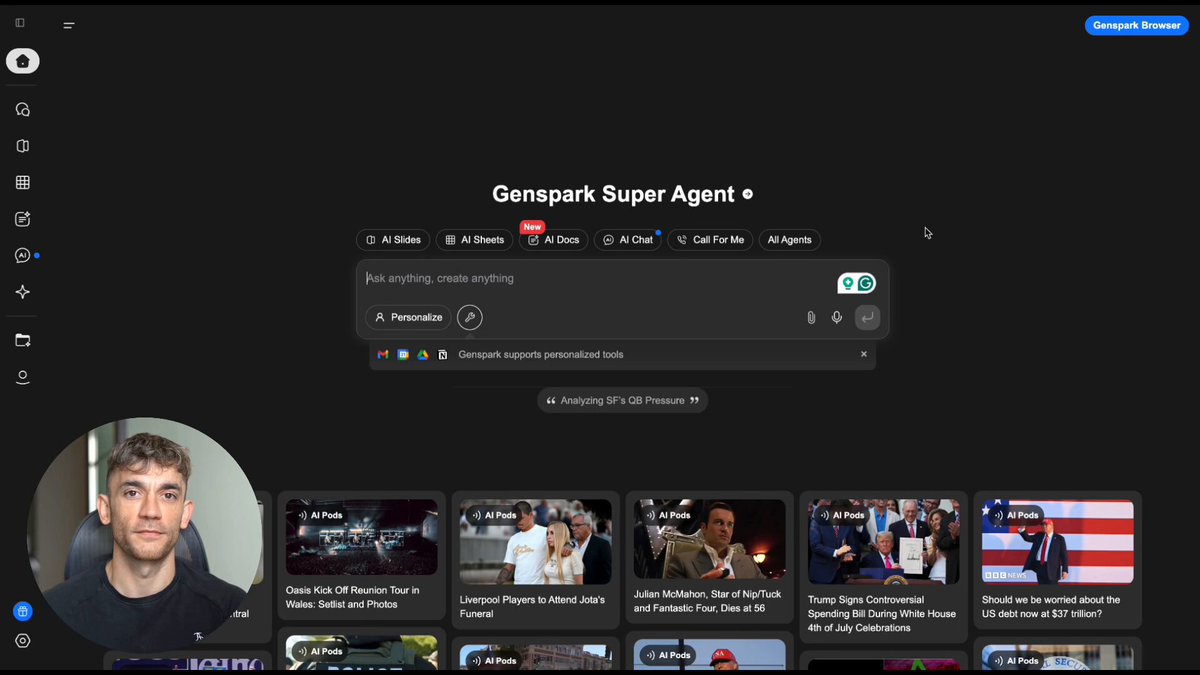Open the hamburger menu icon

tap(69, 25)
